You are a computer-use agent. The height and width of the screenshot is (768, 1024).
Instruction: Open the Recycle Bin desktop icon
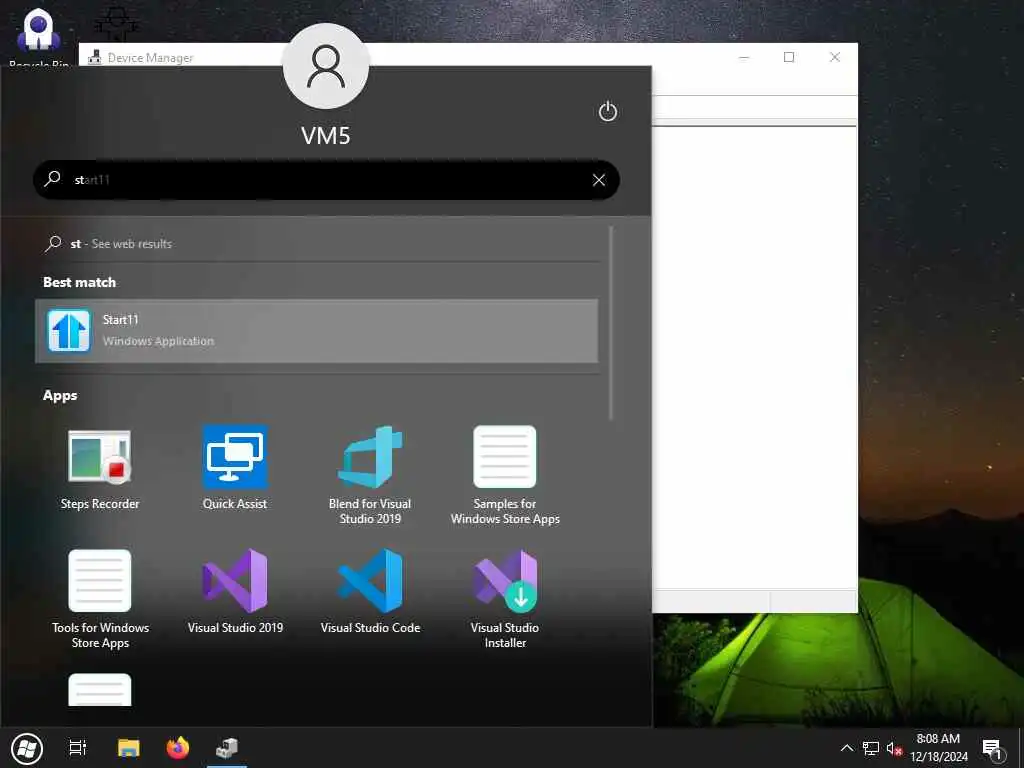tap(39, 36)
